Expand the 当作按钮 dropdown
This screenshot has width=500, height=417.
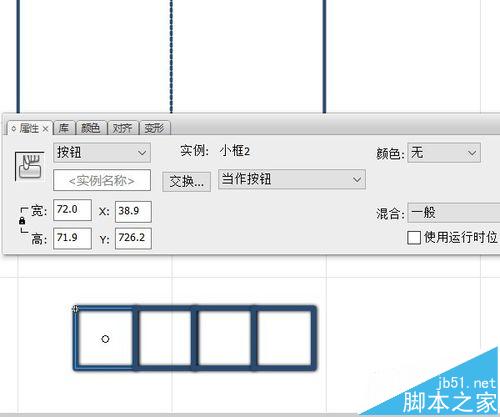(x=292, y=179)
